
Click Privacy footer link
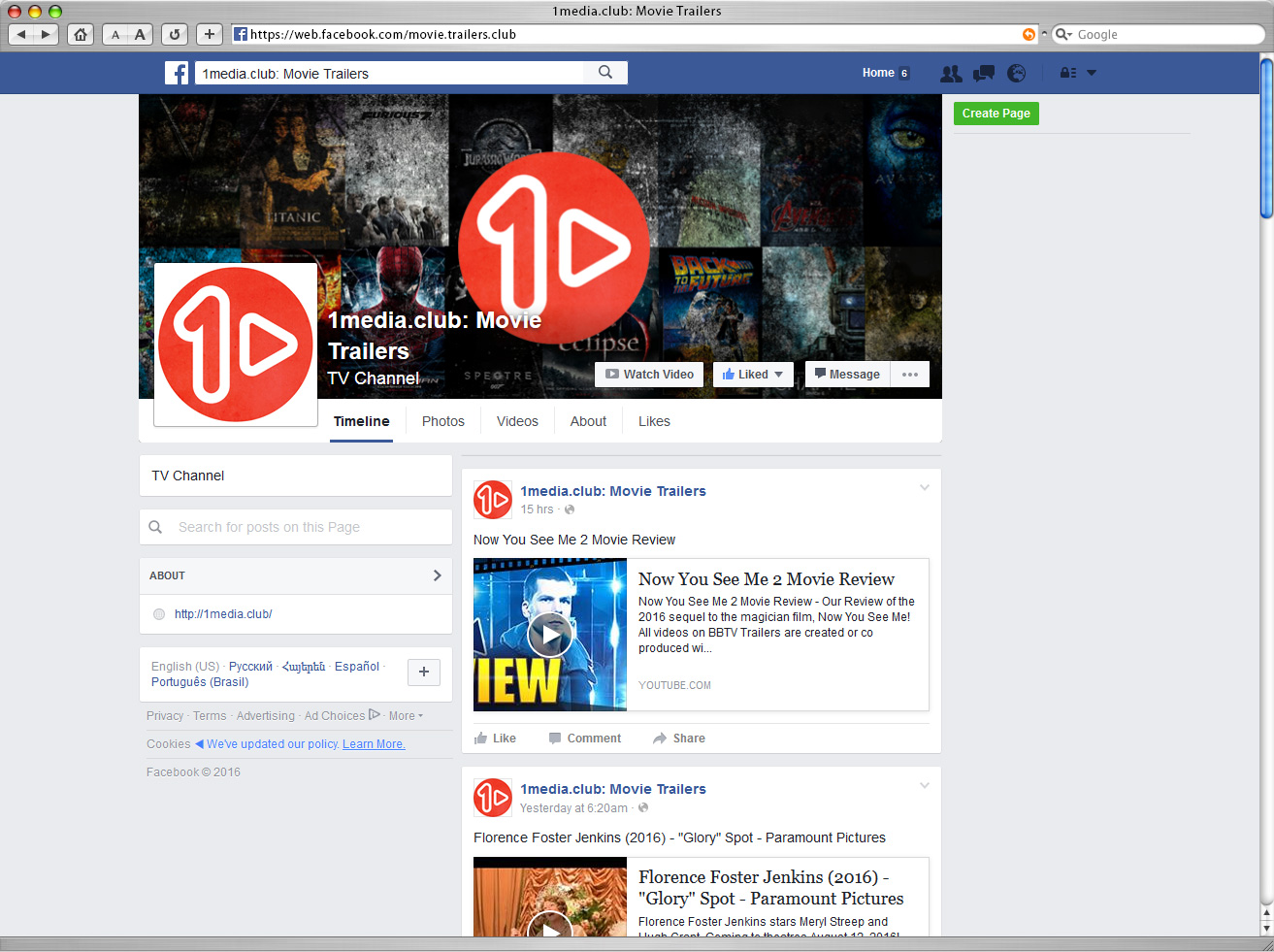point(165,716)
